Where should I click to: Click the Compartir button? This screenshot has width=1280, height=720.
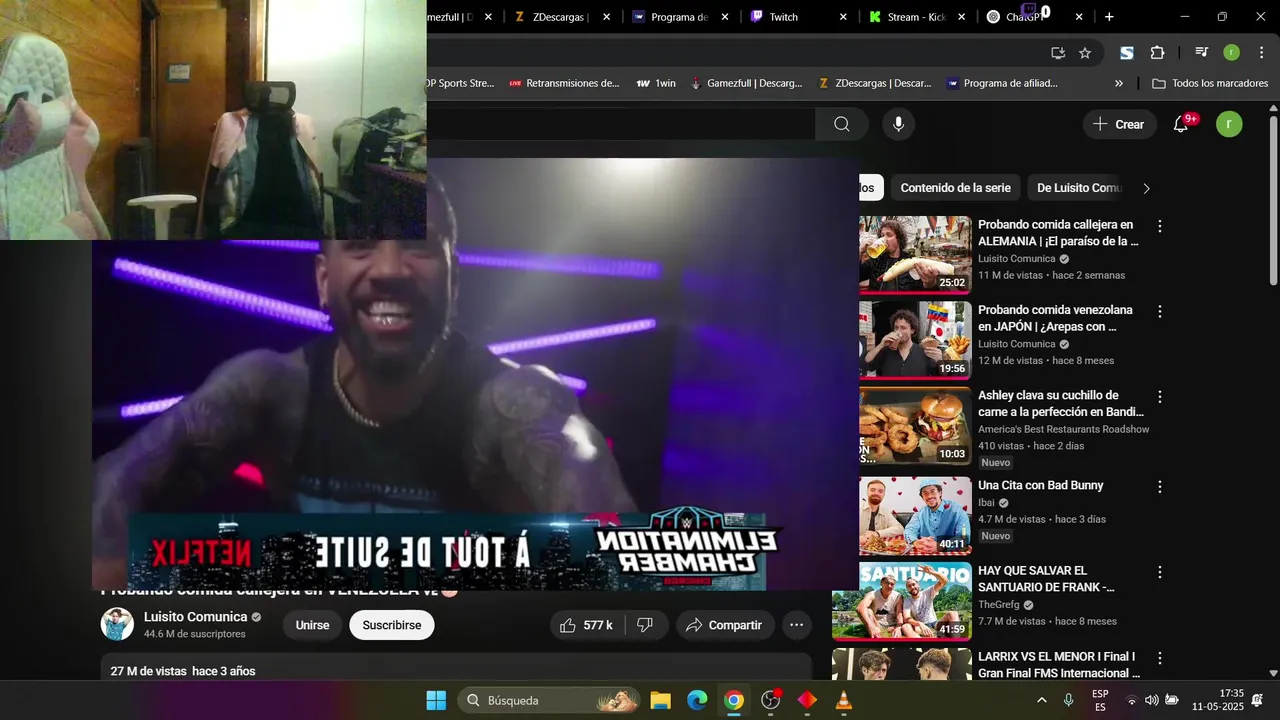pyautogui.click(x=725, y=625)
